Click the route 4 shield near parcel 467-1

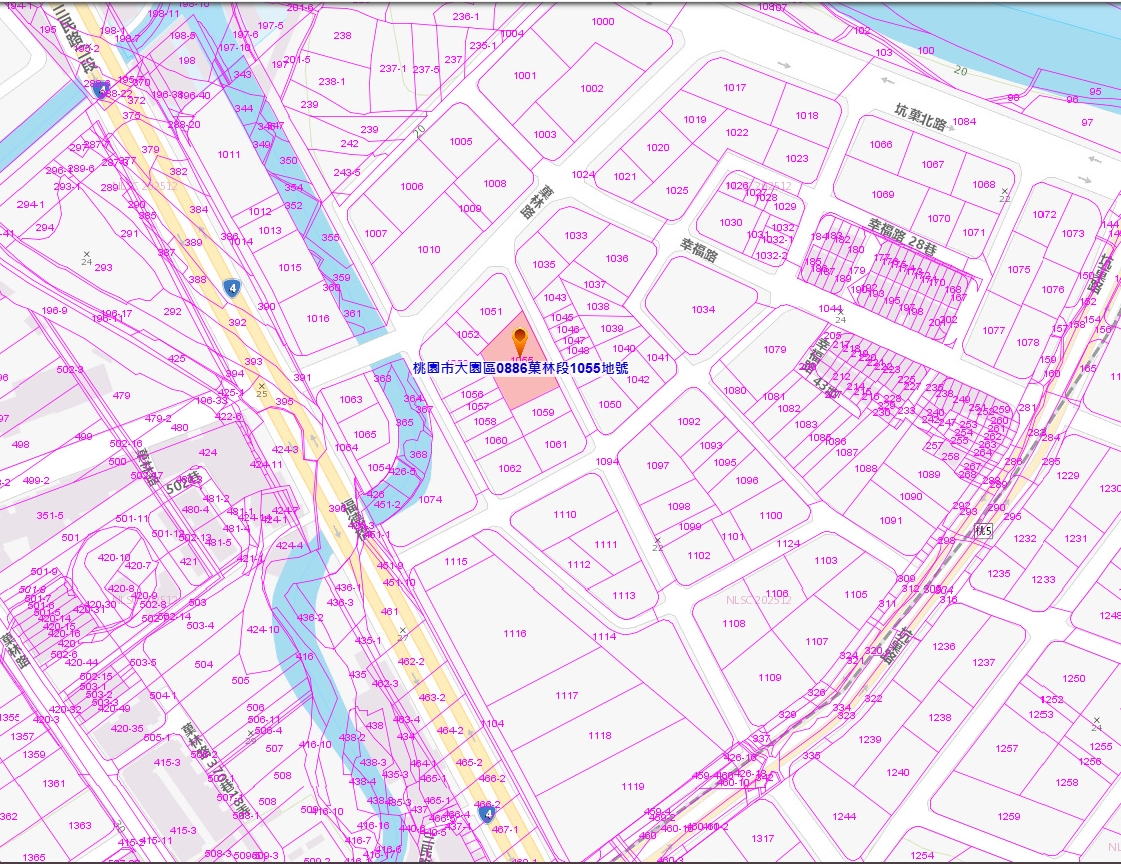[x=488, y=815]
